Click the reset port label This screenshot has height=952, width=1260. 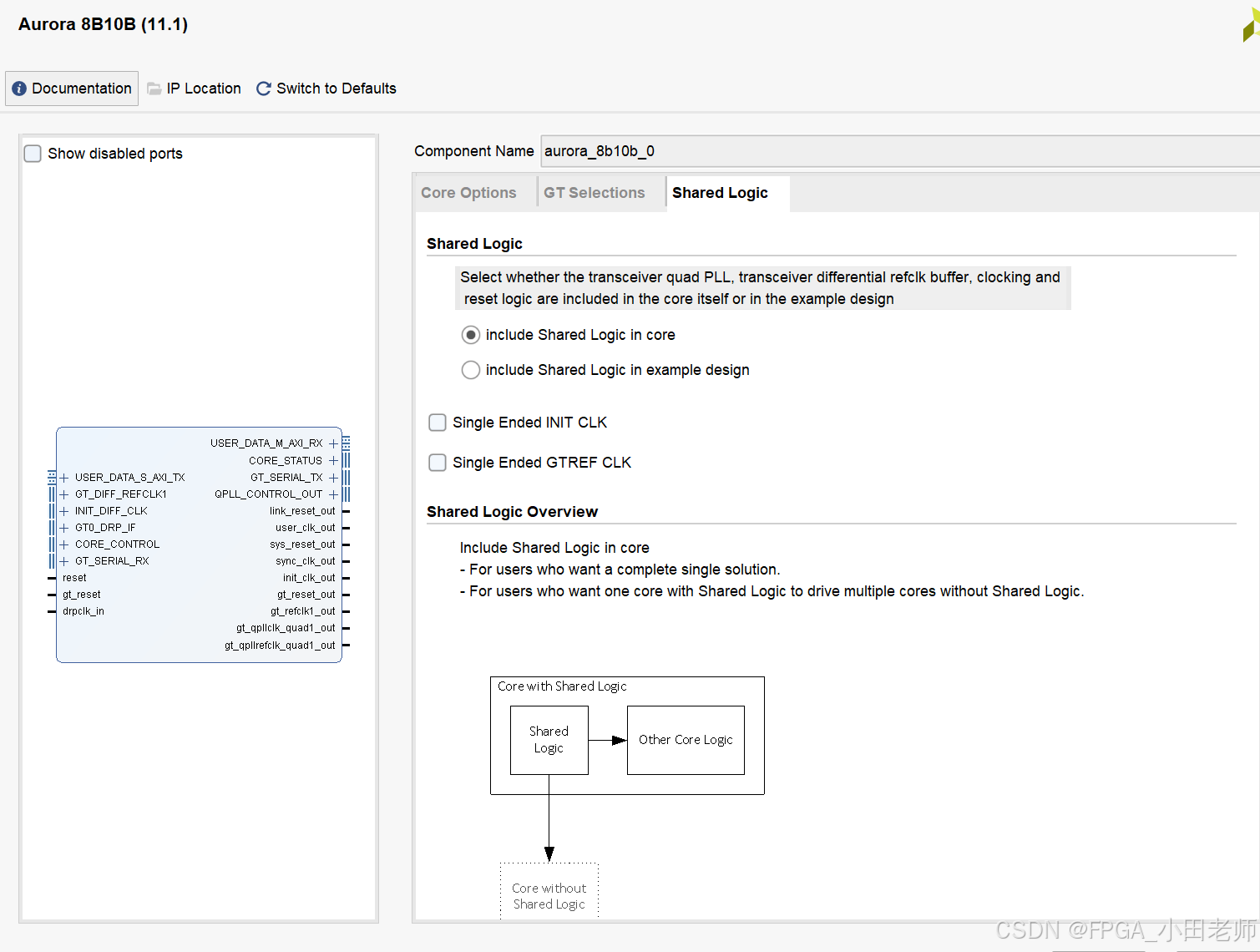click(x=74, y=578)
